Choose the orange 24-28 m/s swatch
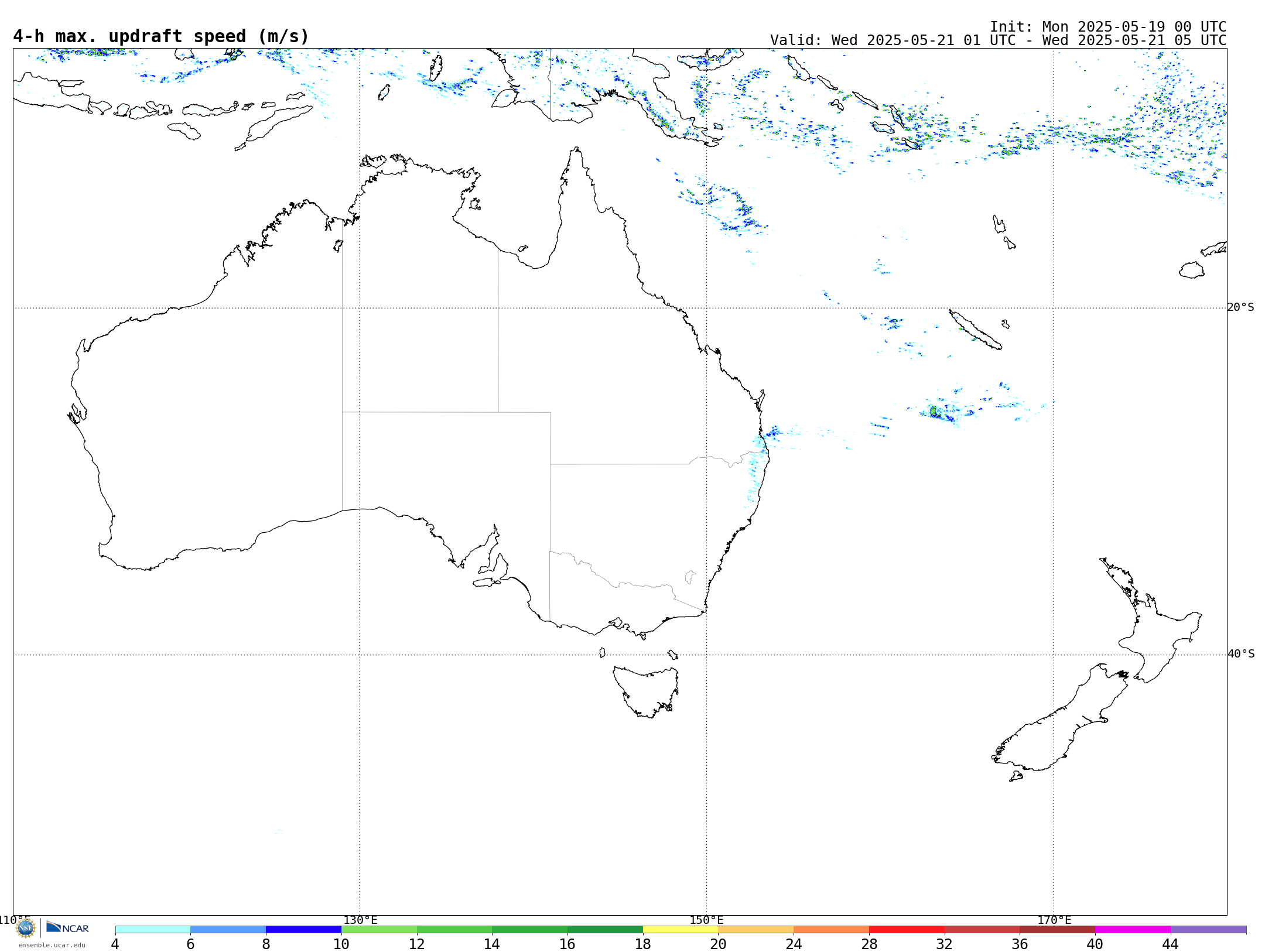Screen dimensions: 1265x952 click(x=832, y=929)
